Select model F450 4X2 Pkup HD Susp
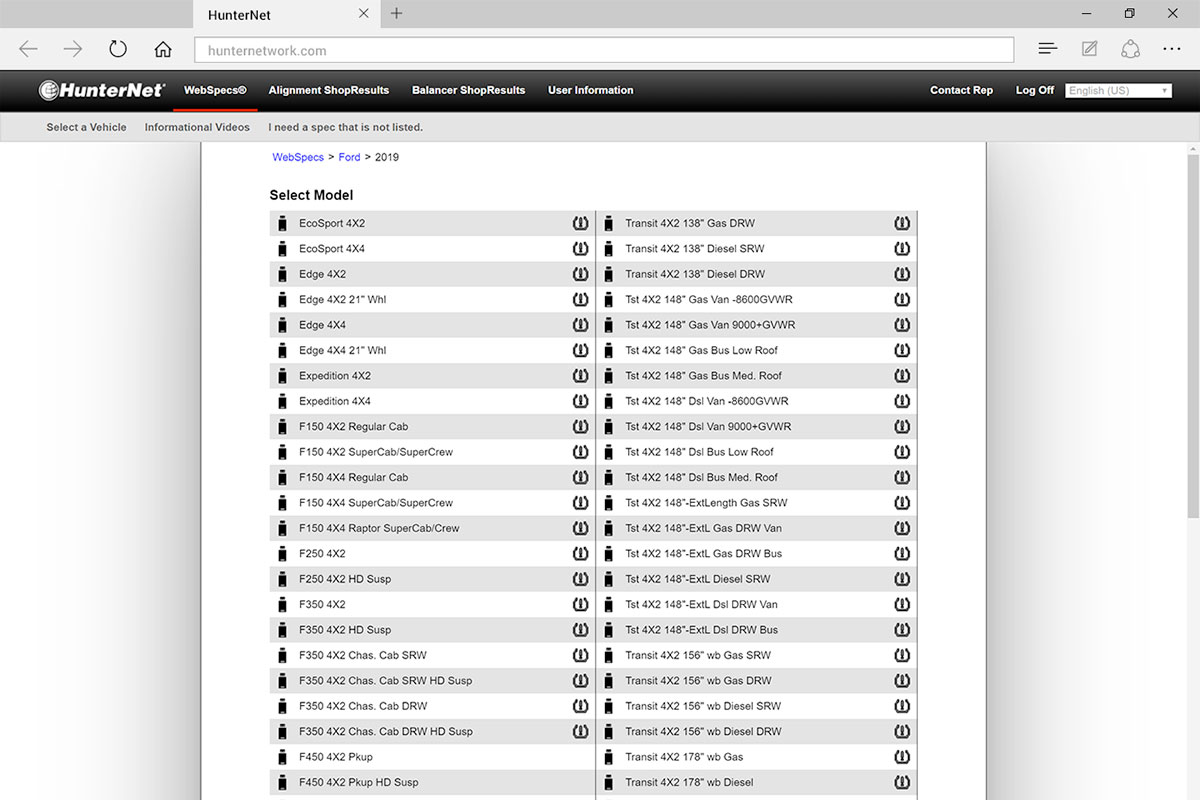Viewport: 1200px width, 800px height. pyautogui.click(x=359, y=782)
